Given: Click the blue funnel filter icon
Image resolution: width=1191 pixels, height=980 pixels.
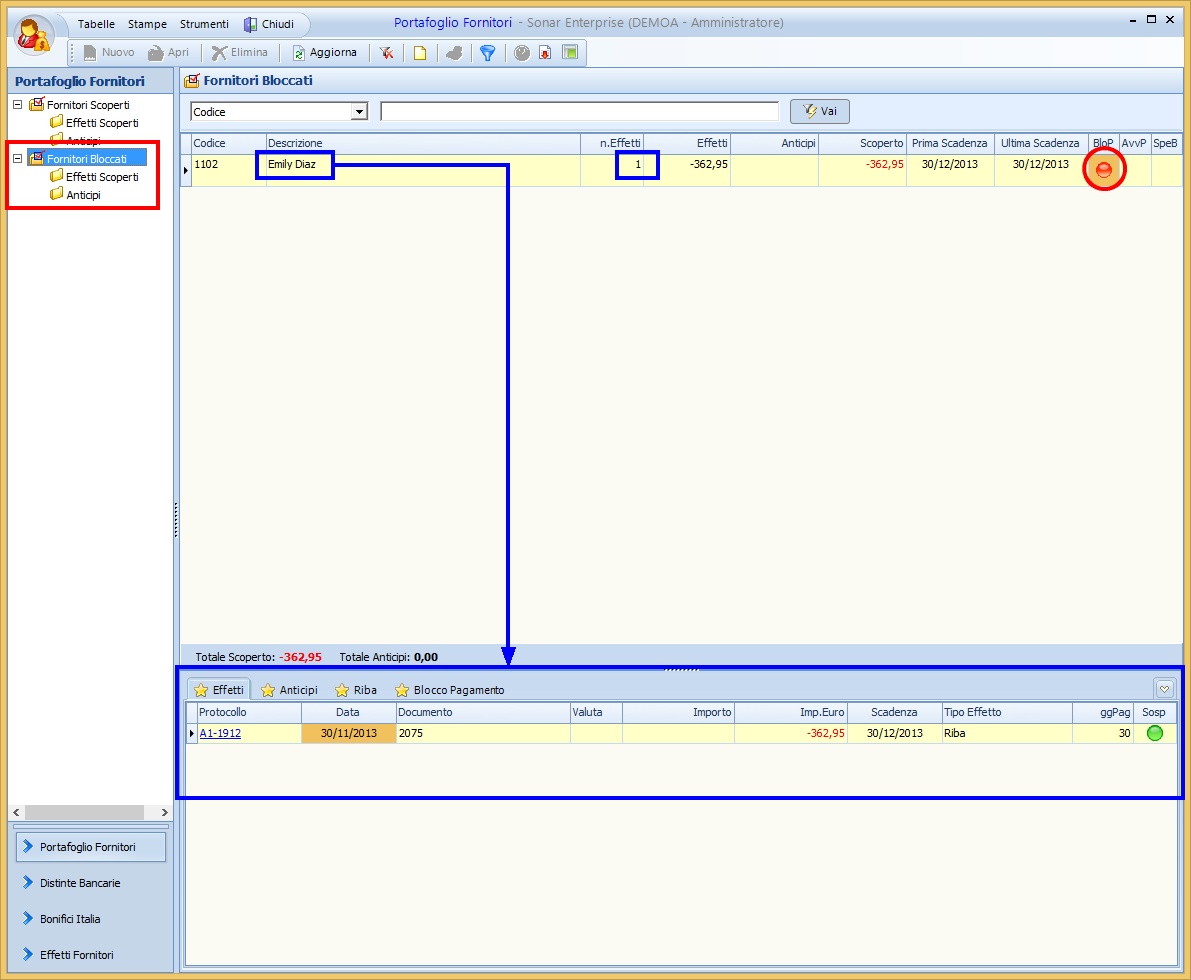Looking at the screenshot, I should point(487,53).
